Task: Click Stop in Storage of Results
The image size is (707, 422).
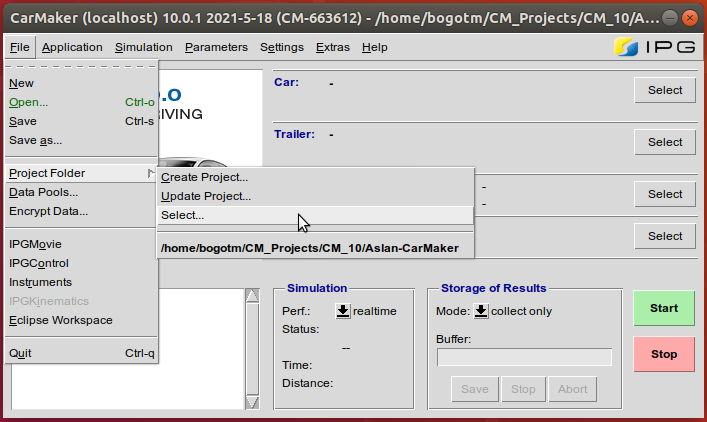Action: click(x=523, y=389)
